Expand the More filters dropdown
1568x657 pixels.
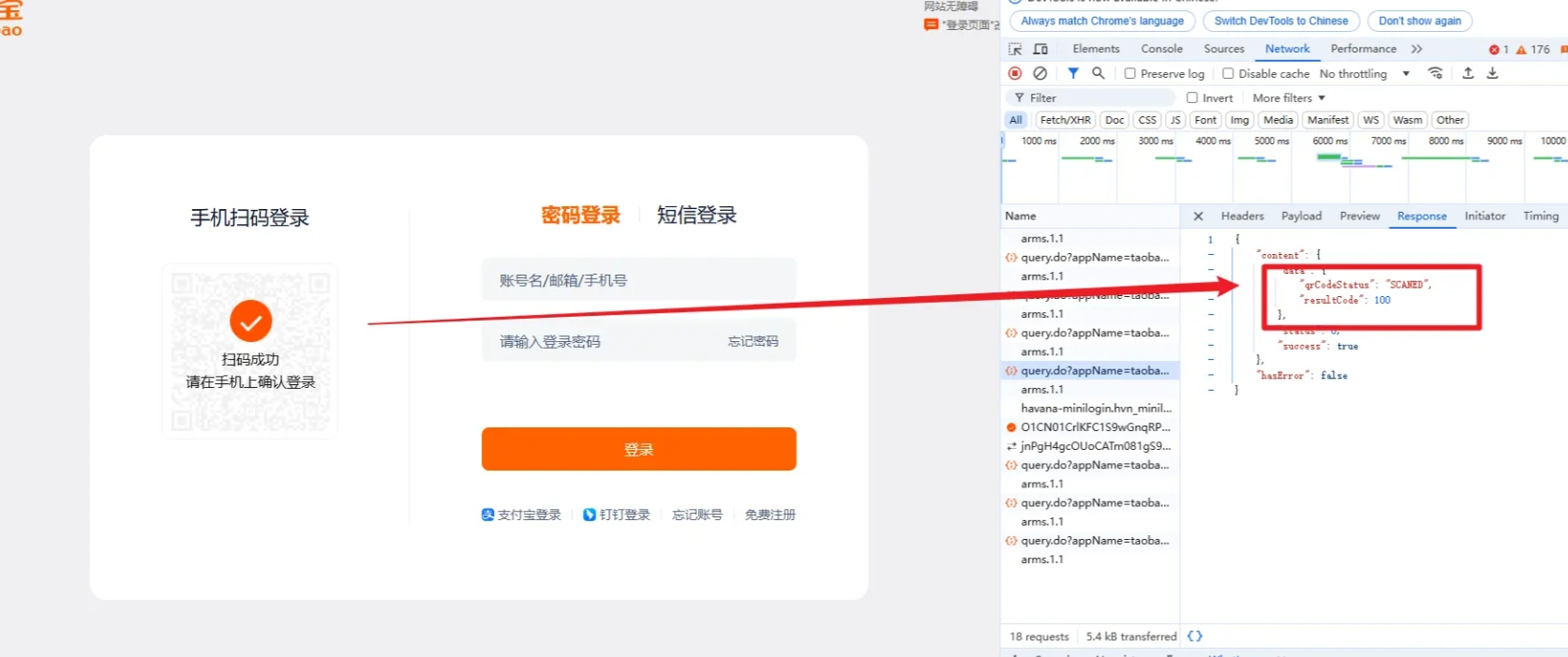coord(1289,97)
